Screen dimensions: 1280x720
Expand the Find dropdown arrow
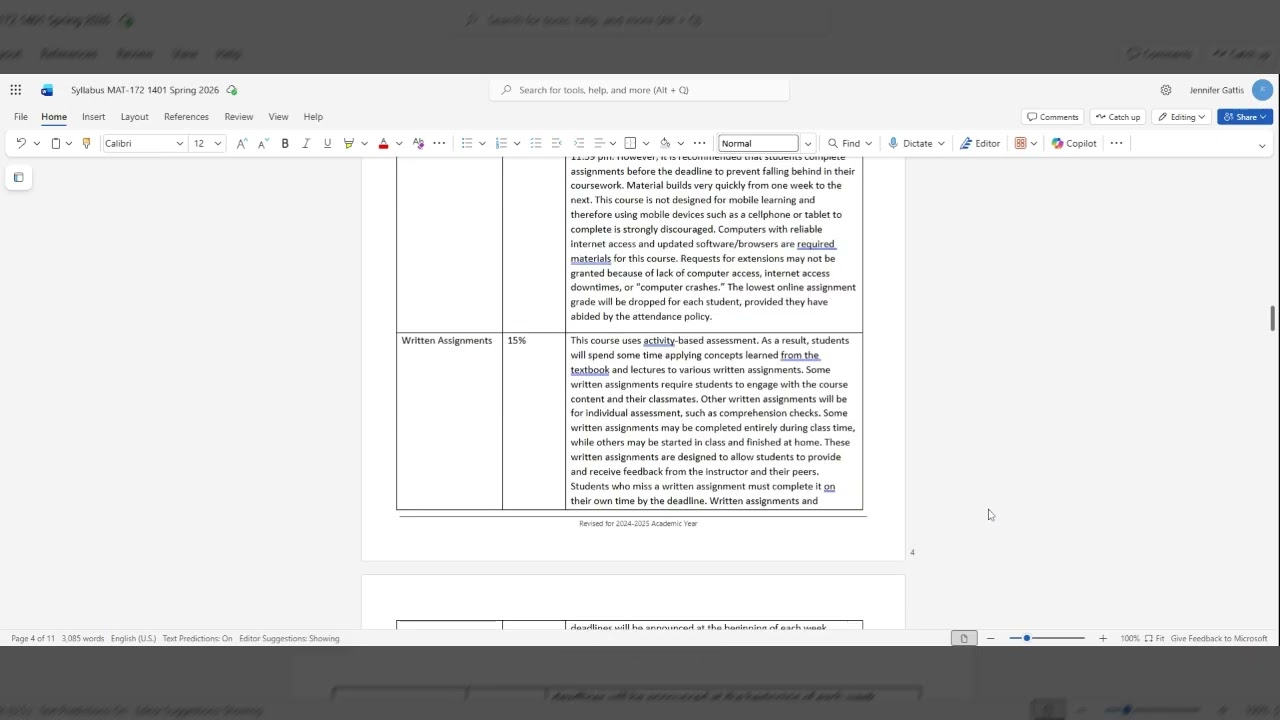(868, 143)
